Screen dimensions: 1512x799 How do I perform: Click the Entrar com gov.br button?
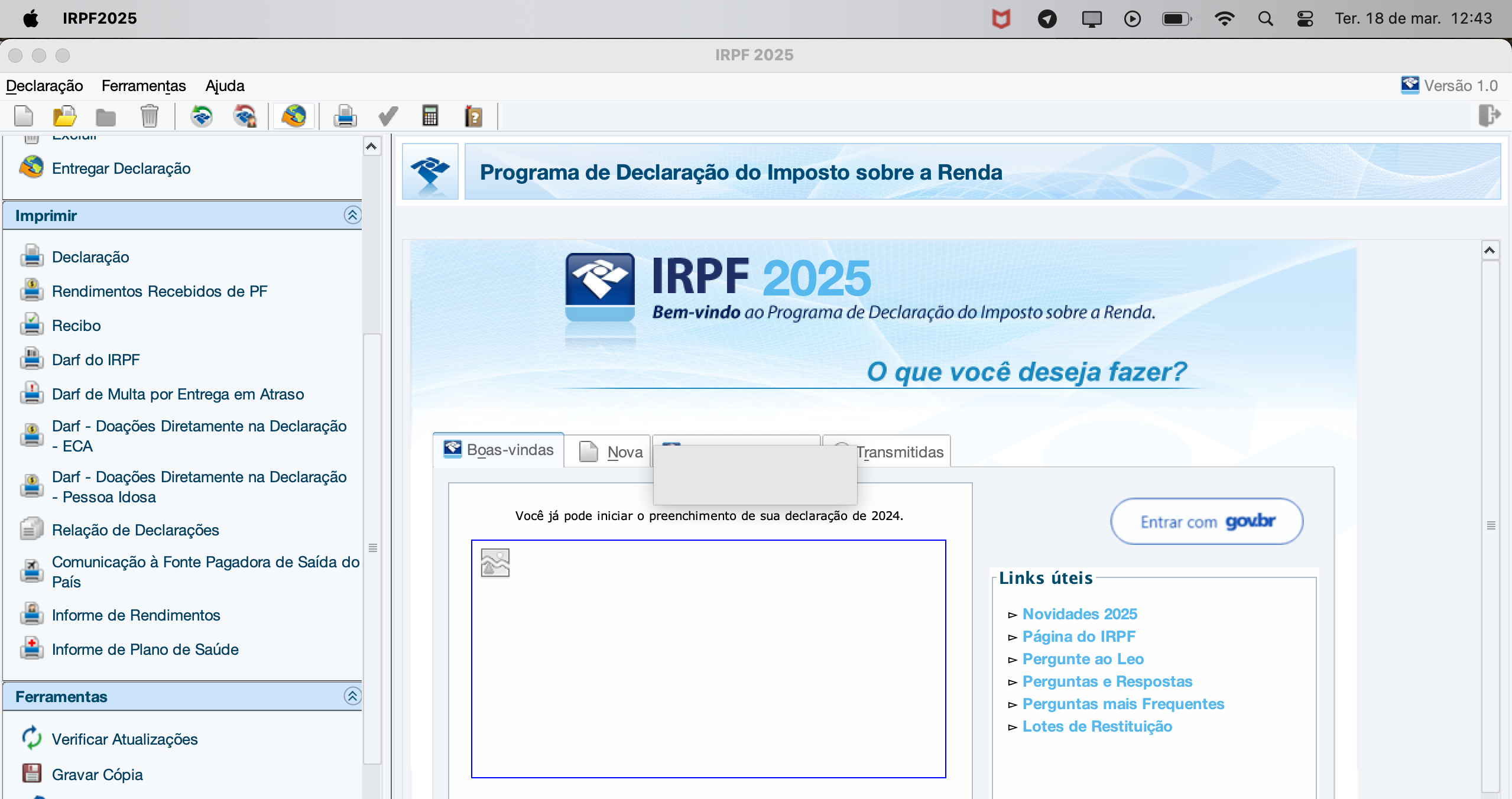tap(1206, 521)
